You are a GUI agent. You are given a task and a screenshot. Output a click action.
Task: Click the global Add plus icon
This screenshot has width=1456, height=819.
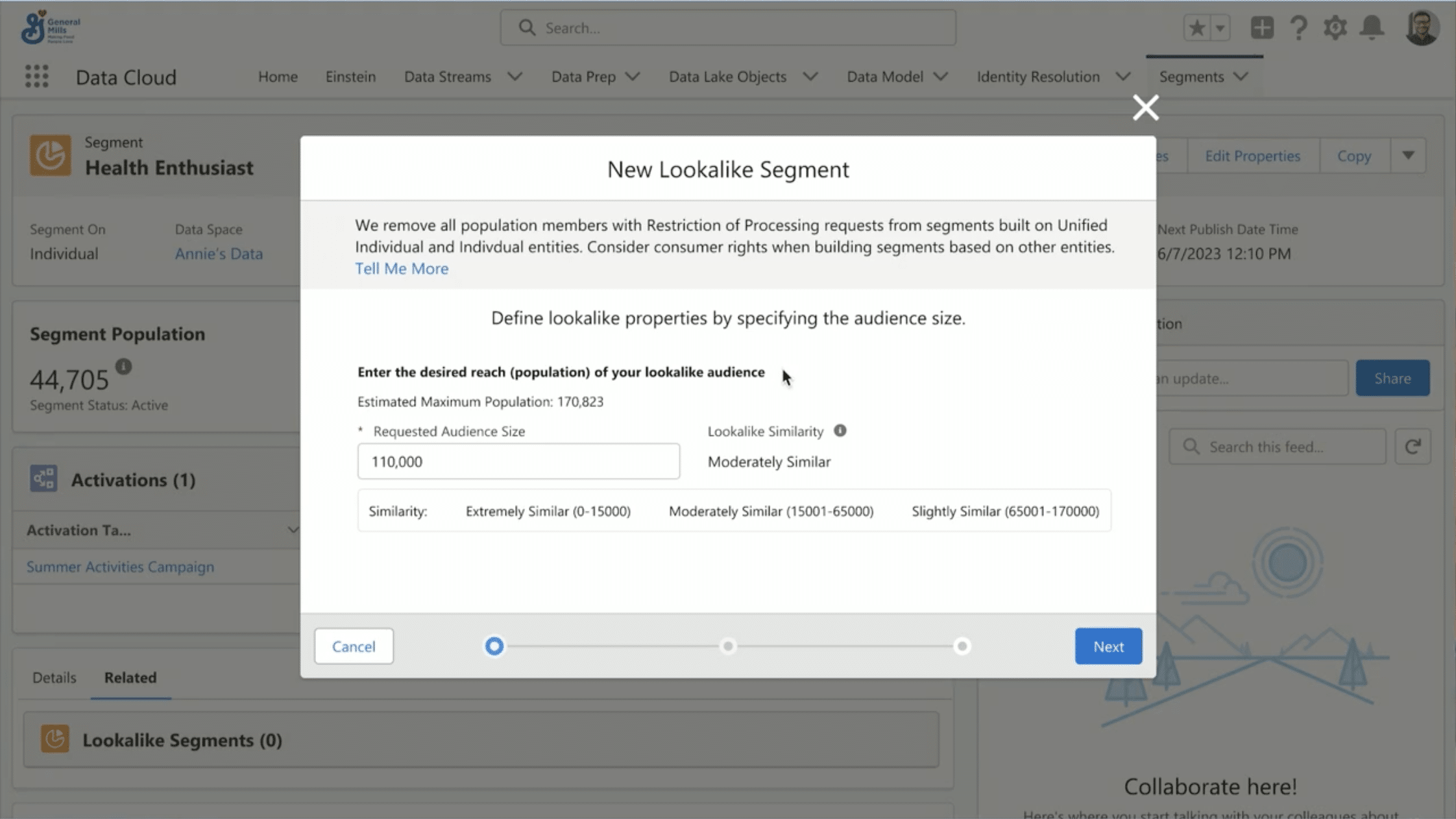[1262, 28]
